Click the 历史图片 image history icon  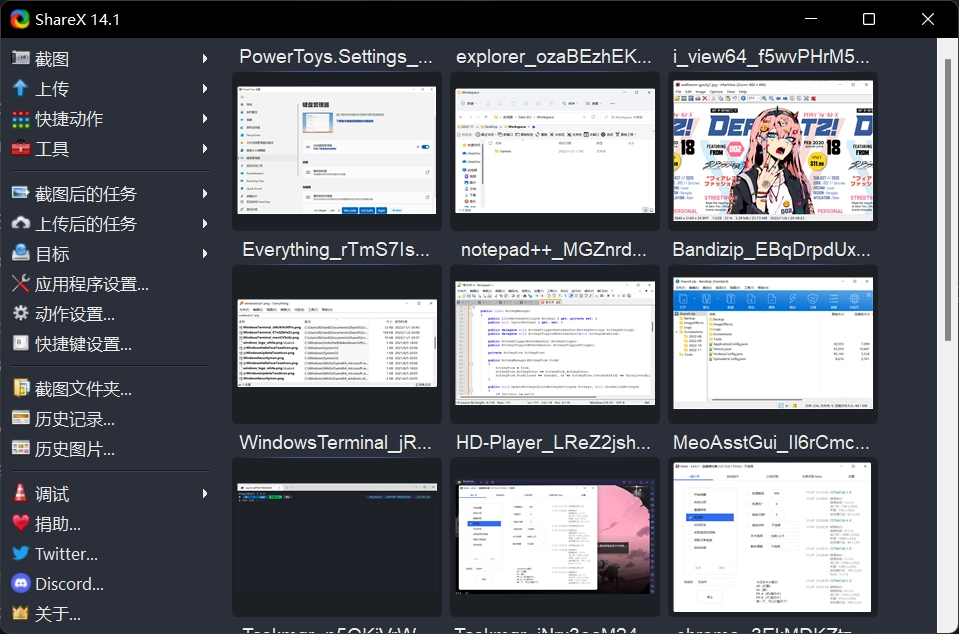coord(20,448)
